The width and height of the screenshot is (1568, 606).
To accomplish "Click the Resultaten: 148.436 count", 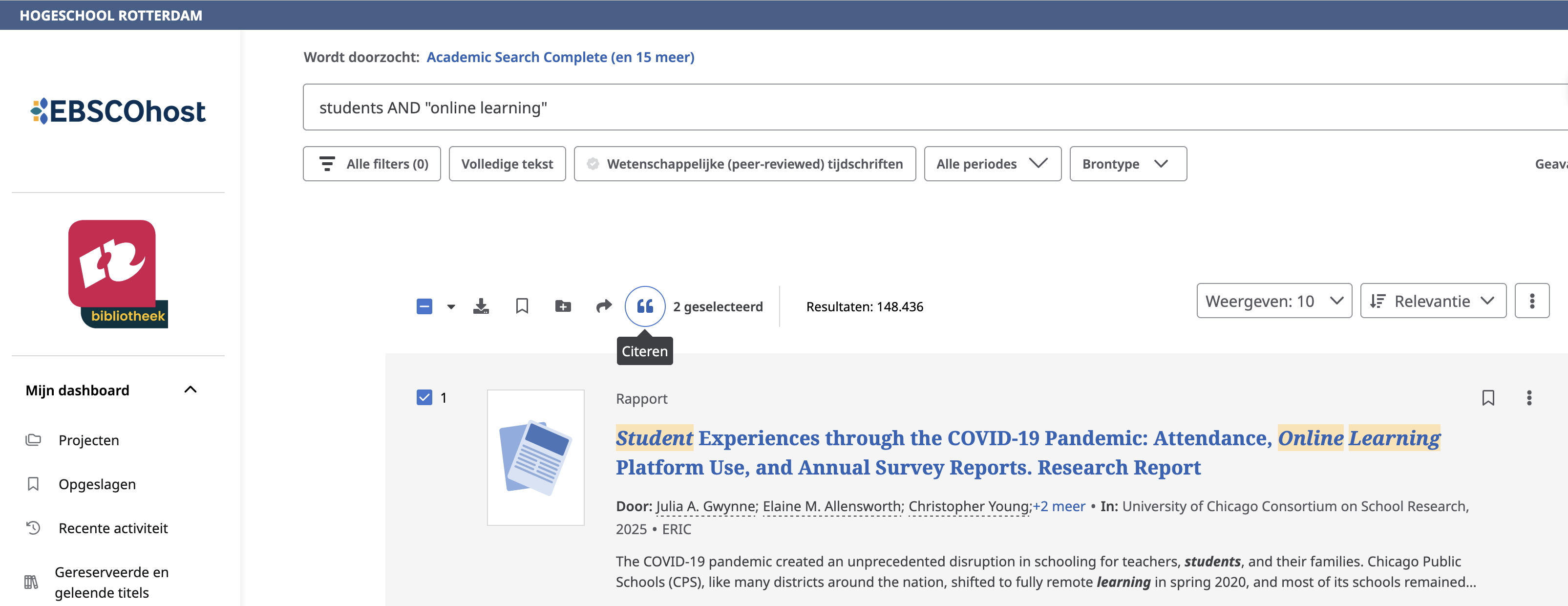I will pyautogui.click(x=864, y=306).
